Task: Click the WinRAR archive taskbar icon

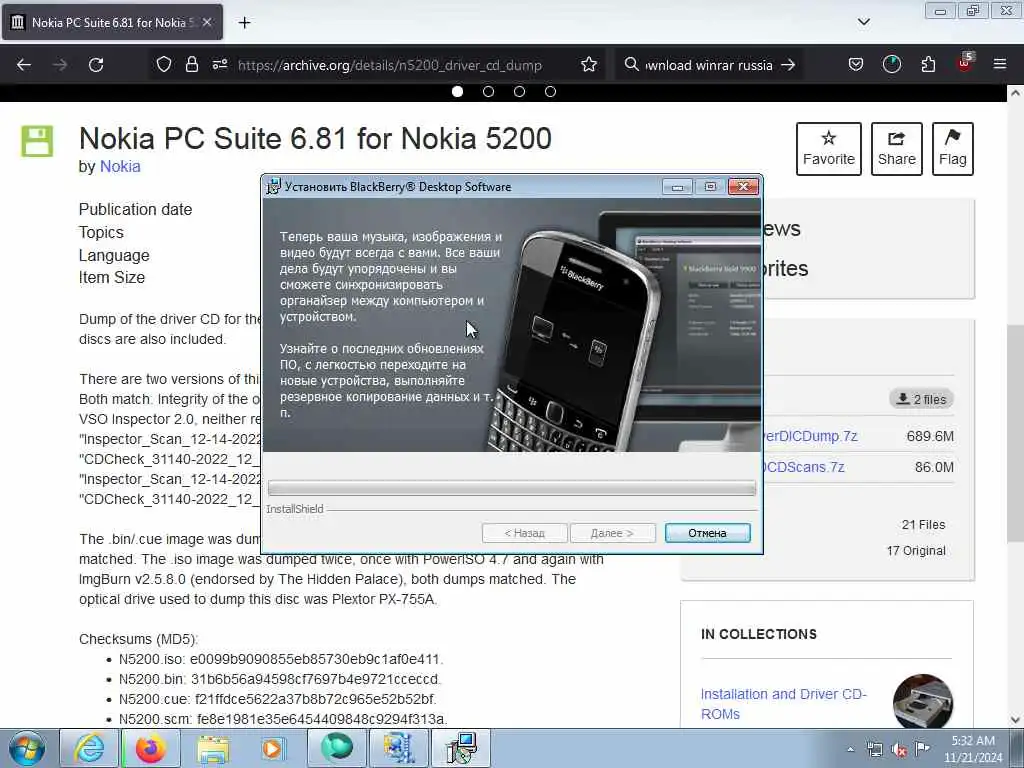Action: pos(398,748)
